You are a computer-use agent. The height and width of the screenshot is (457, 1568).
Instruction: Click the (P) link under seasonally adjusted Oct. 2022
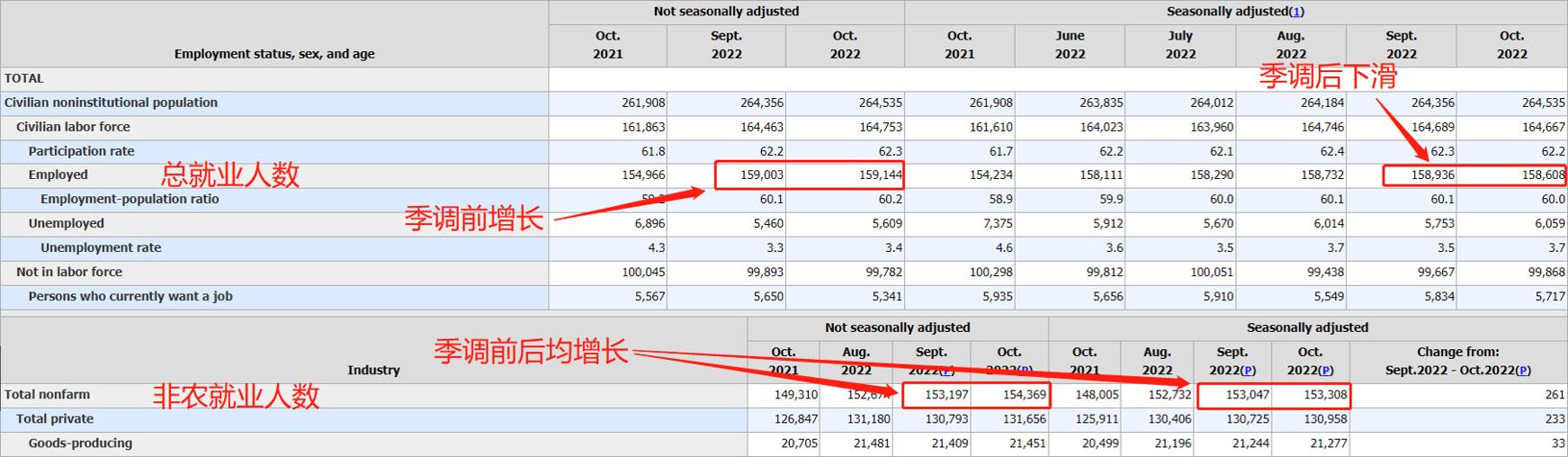point(1326,371)
